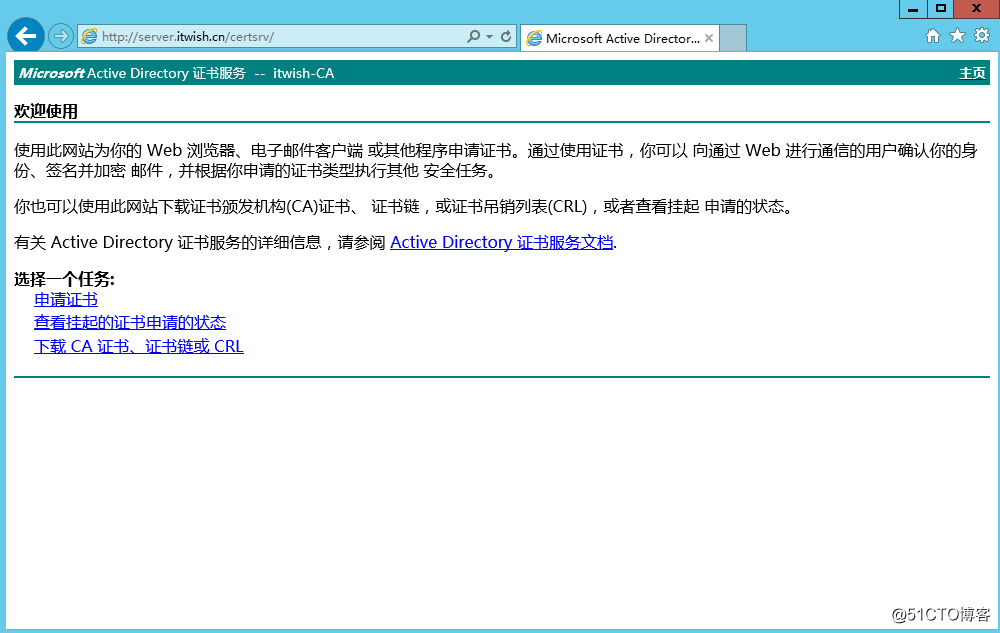Close the Microsoft Active Directory tab
The height and width of the screenshot is (633, 1000).
(709, 38)
